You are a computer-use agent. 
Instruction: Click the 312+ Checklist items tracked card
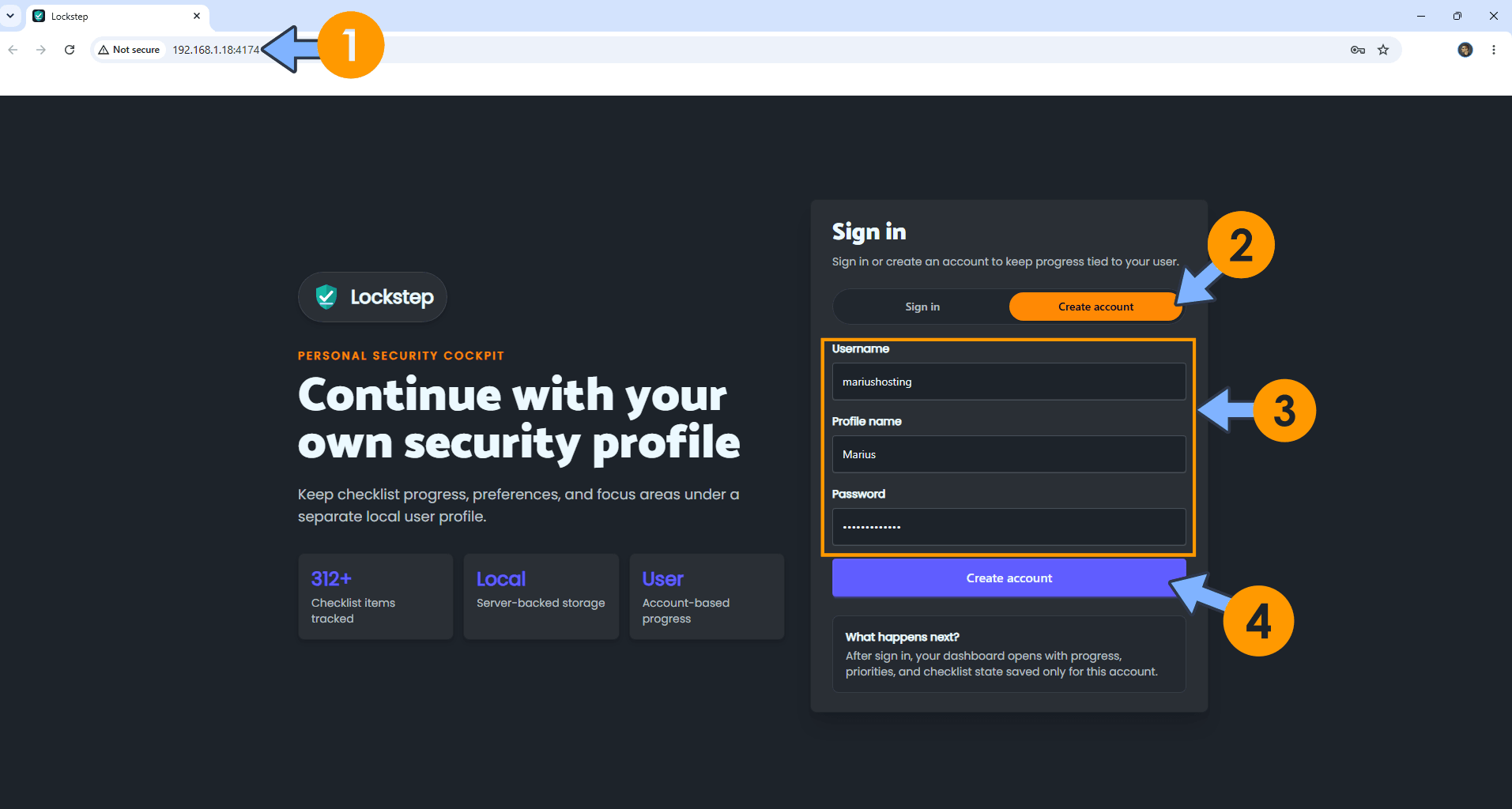click(x=375, y=596)
